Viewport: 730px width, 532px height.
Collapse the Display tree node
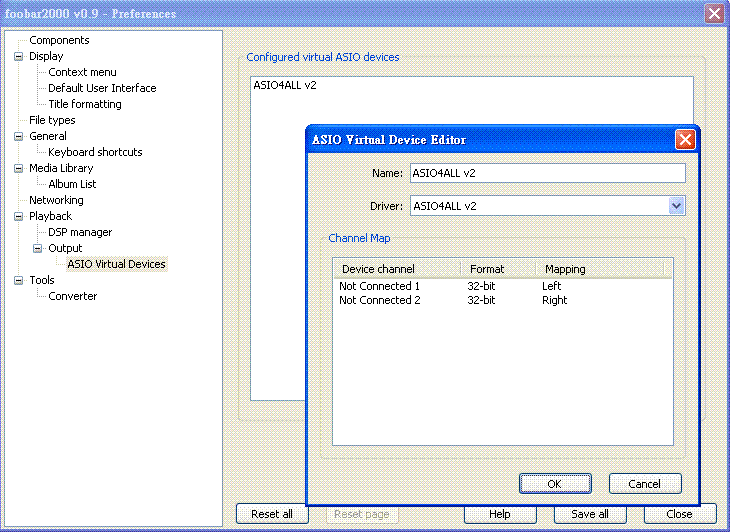coord(19,56)
